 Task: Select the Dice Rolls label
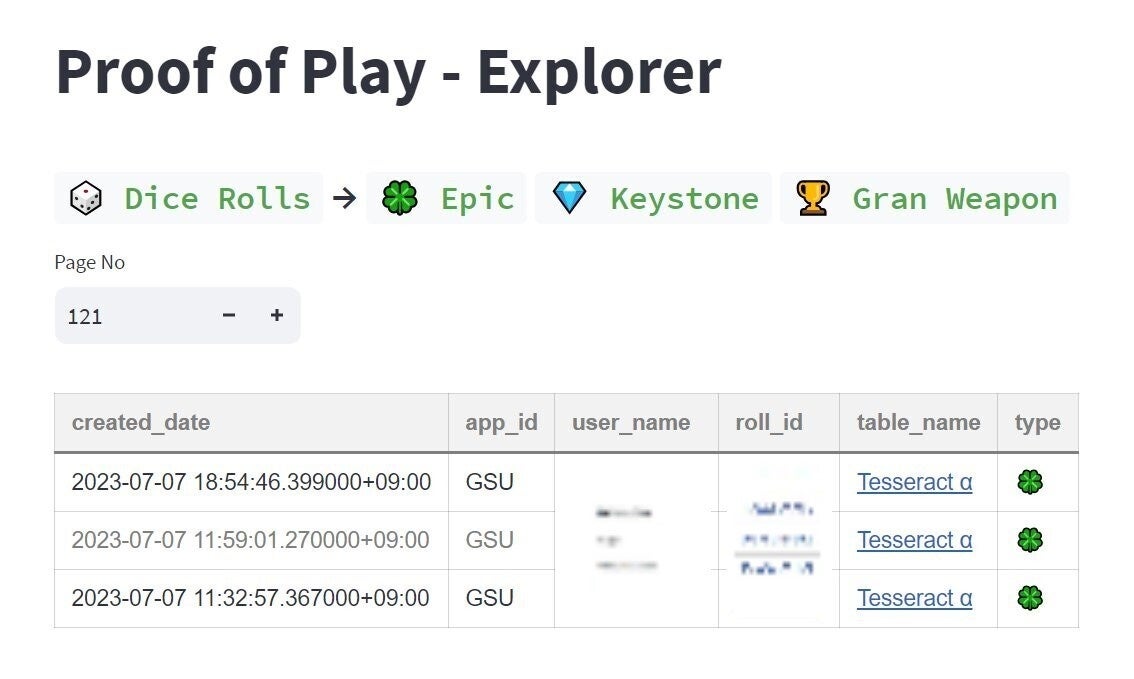coord(217,198)
